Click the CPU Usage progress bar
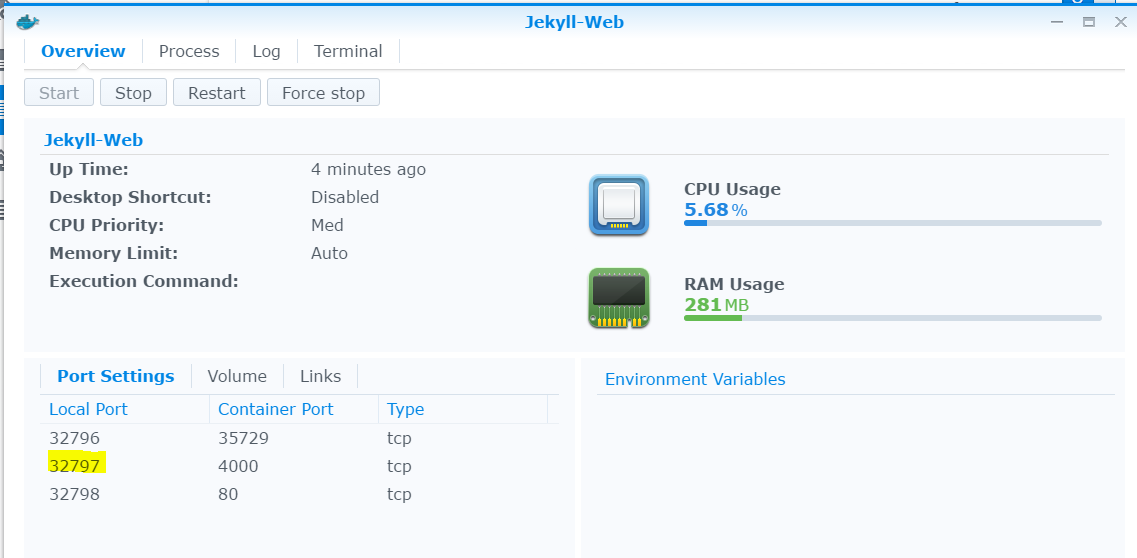 pos(892,223)
